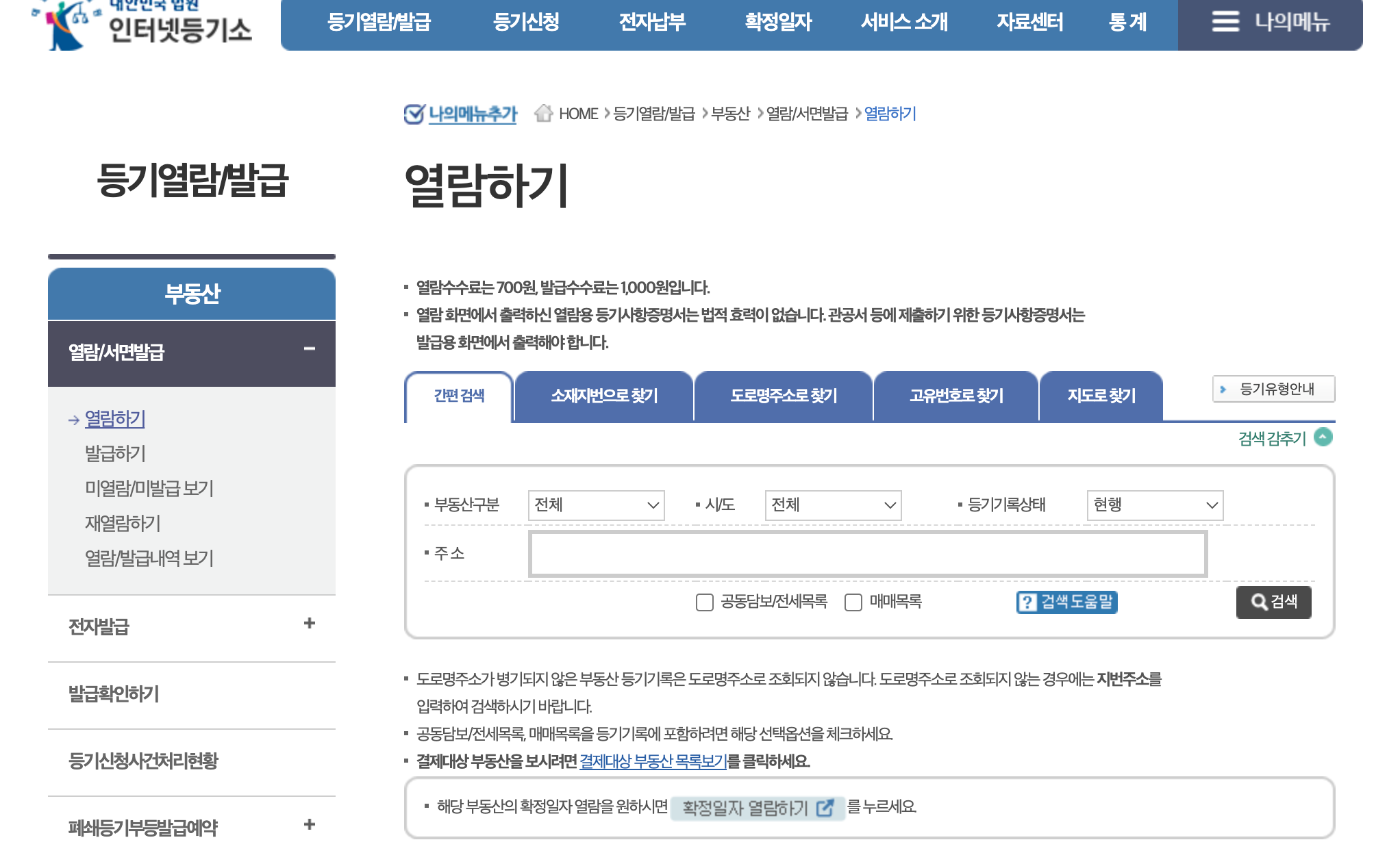Check the 매매목록 checkbox

click(x=853, y=602)
